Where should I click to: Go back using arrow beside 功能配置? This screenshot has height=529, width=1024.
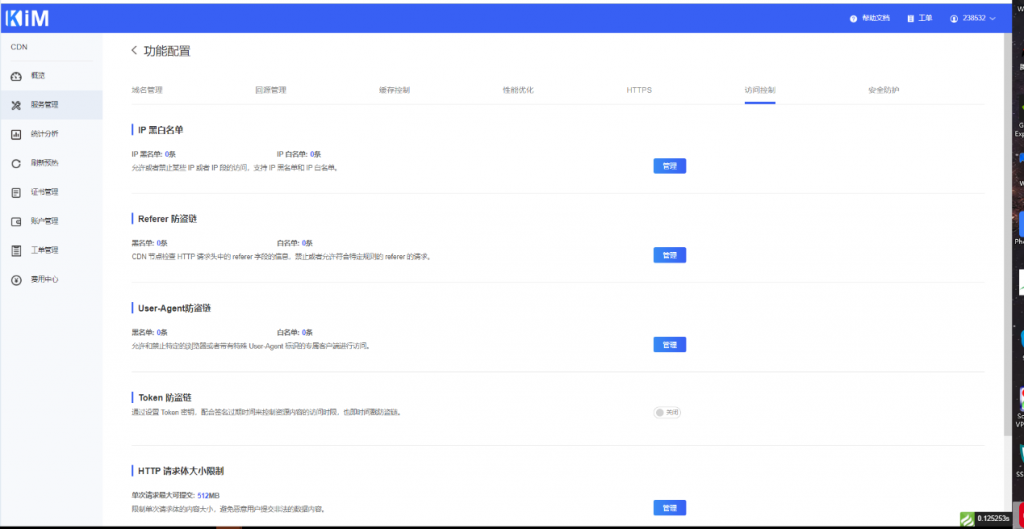[x=134, y=50]
